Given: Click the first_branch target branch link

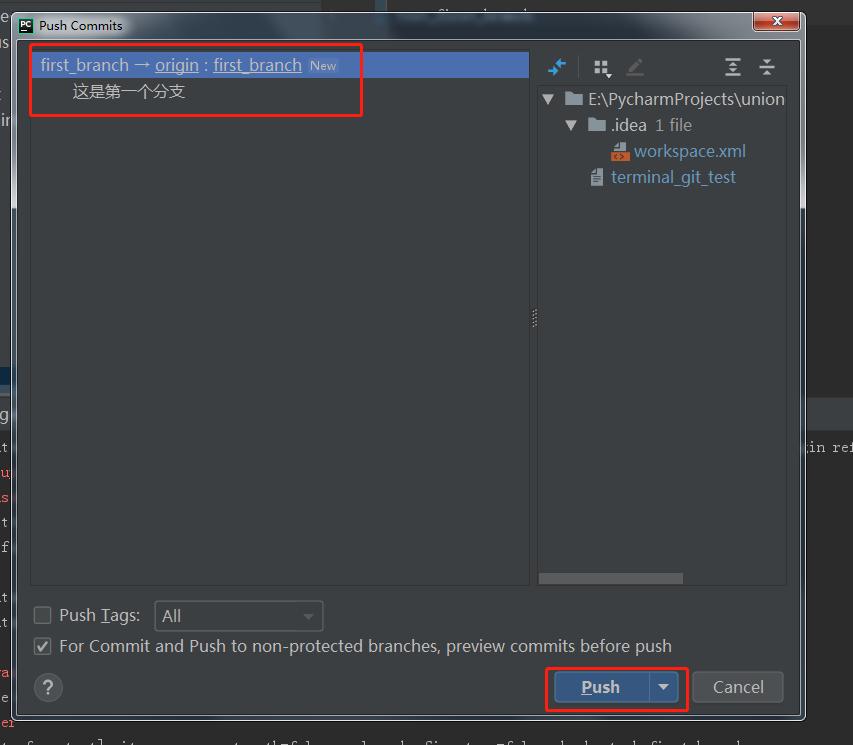Looking at the screenshot, I should click(x=257, y=65).
